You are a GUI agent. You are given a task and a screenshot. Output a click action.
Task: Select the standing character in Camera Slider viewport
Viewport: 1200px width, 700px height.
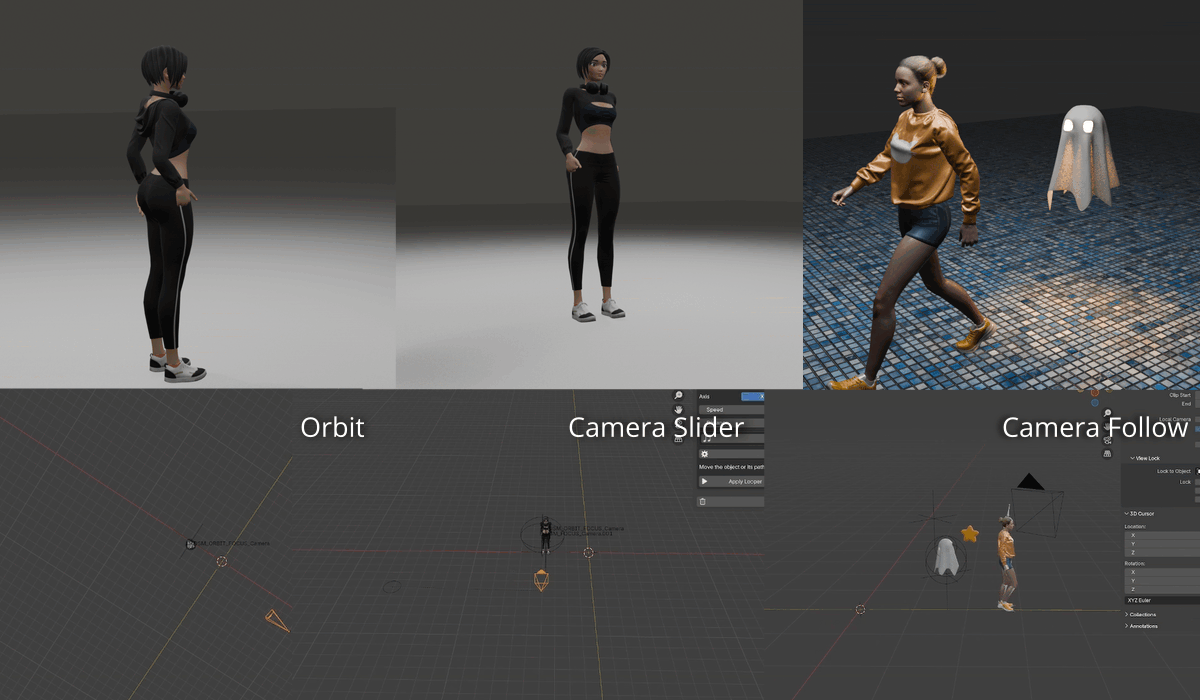(x=545, y=534)
